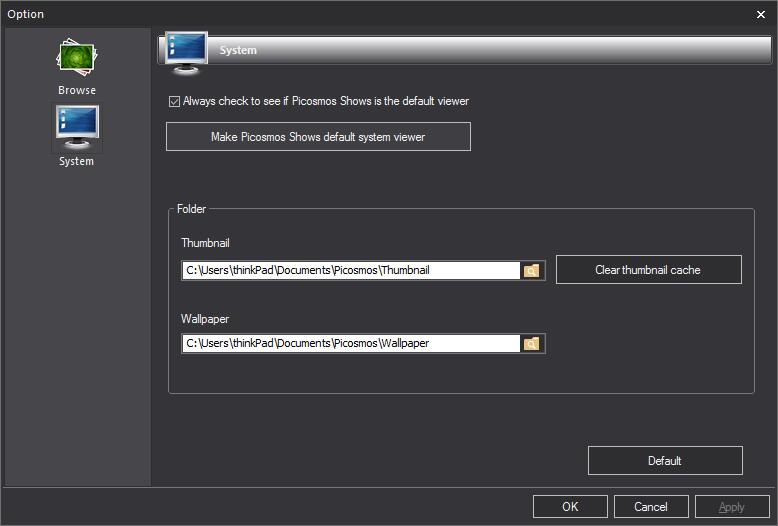Browse for Wallpaper folder using folder icon
Image resolution: width=778 pixels, height=526 pixels.
(x=533, y=343)
